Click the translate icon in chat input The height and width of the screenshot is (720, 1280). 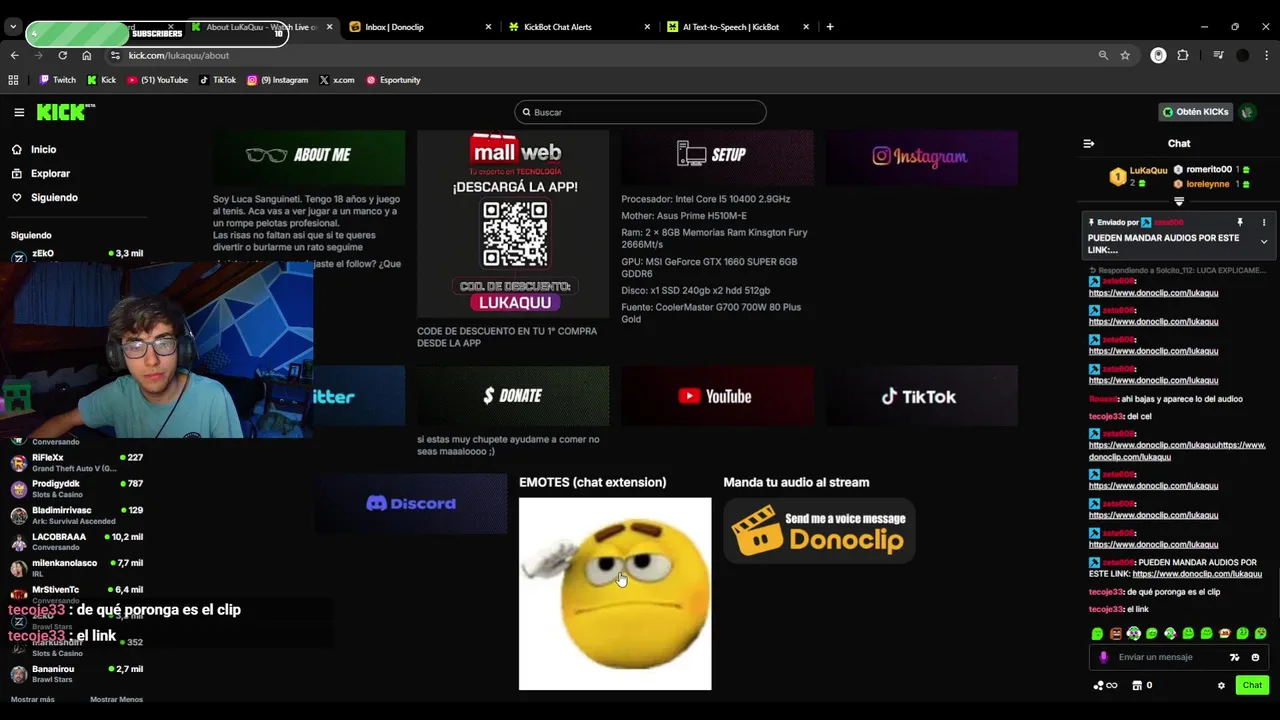coord(1234,657)
